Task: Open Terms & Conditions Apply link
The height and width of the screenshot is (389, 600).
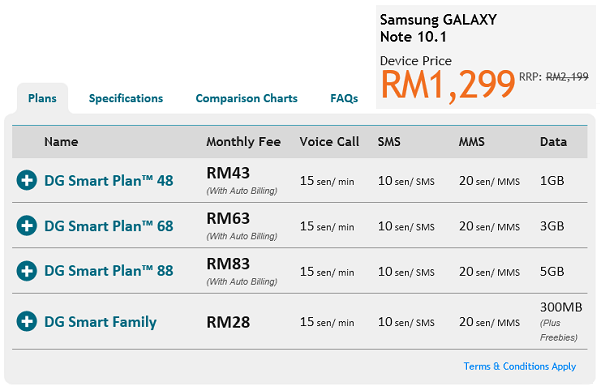Action: coord(520,366)
